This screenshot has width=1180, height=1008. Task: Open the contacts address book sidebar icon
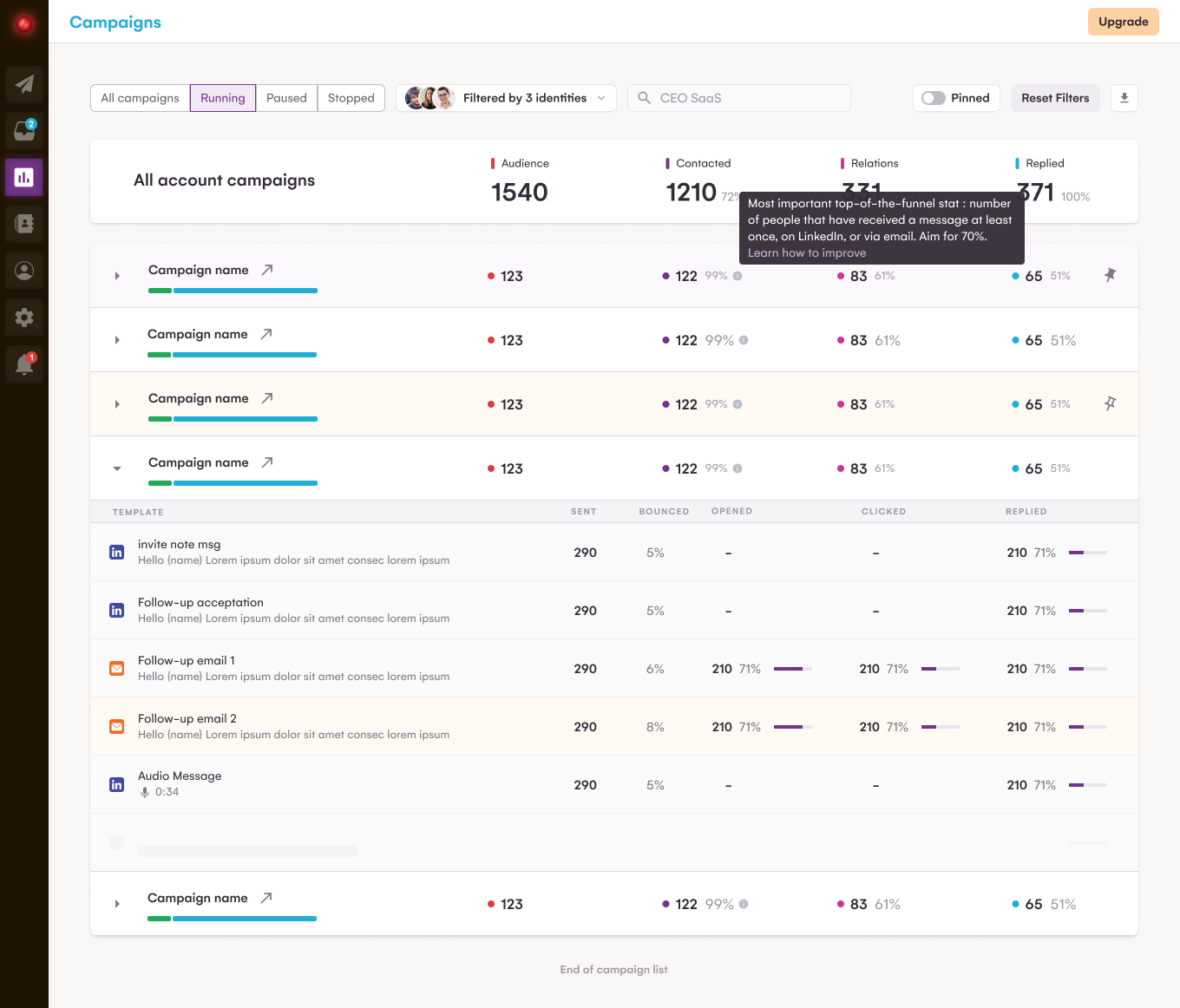[x=24, y=224]
